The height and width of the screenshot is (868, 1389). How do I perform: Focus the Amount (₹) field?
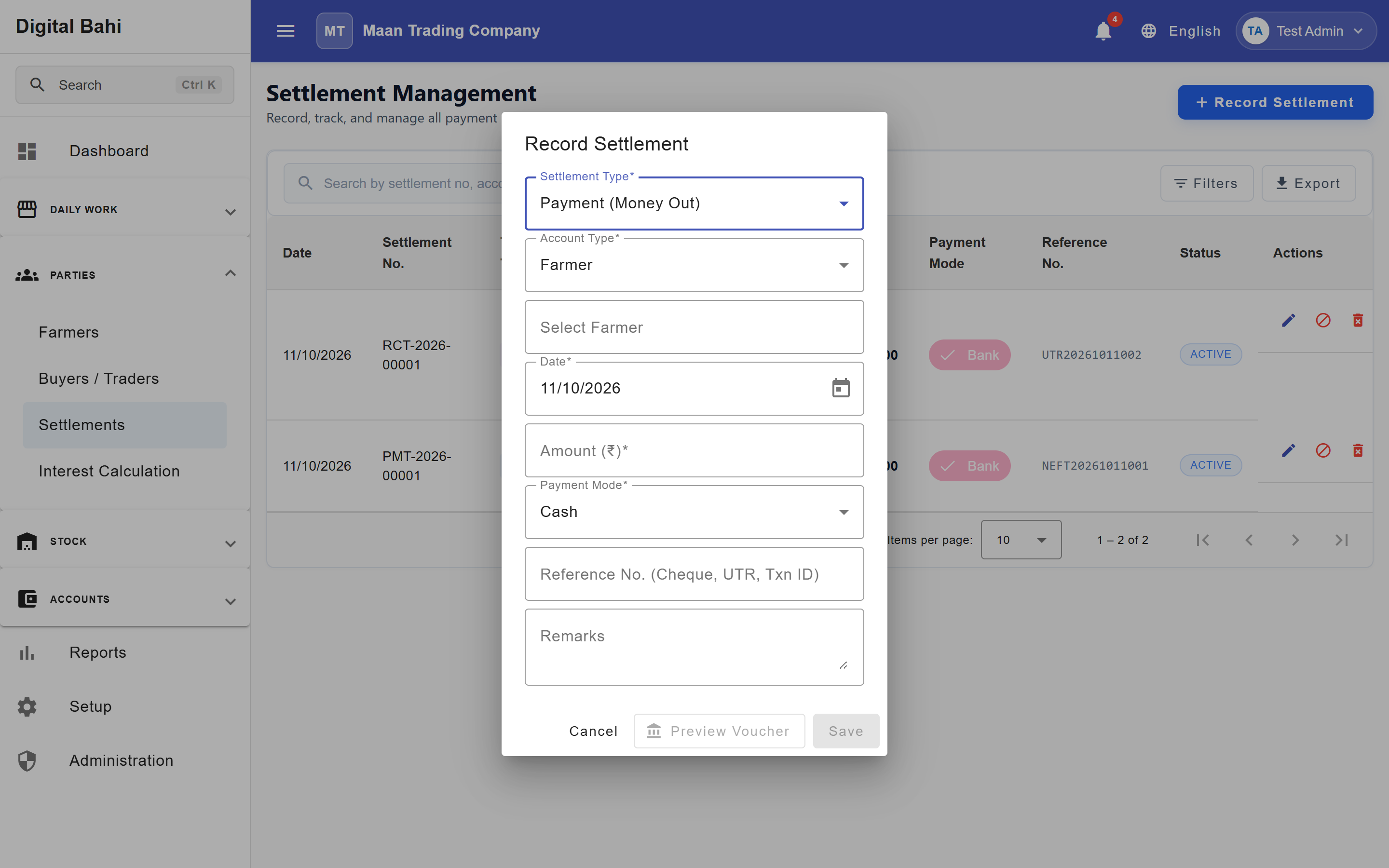click(x=694, y=451)
